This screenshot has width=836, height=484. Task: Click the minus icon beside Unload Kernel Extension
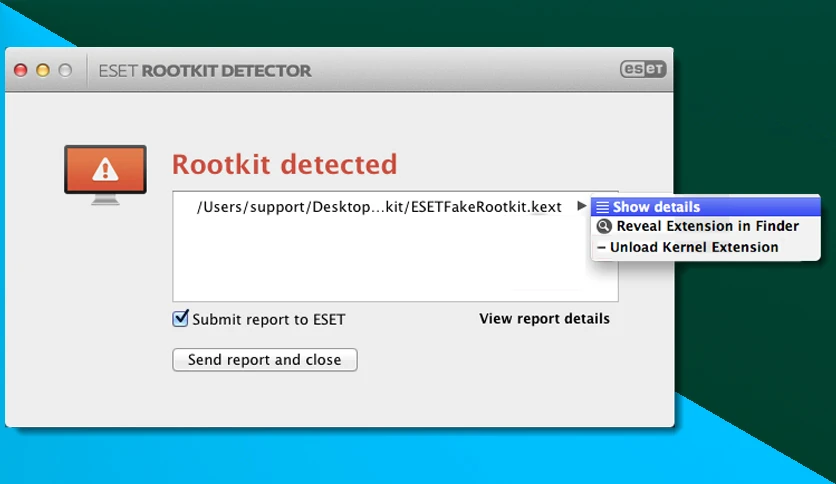[601, 247]
